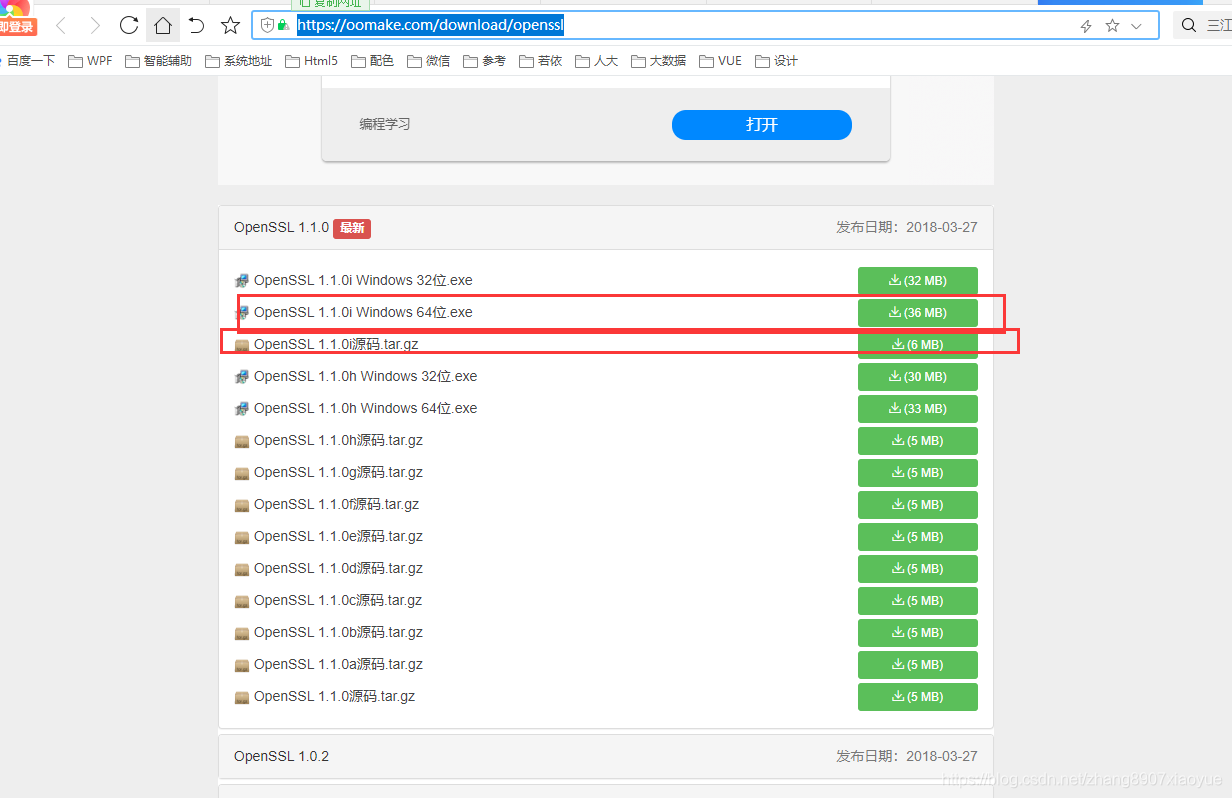
Task: Click download button for 1.1.0c源码.tar.gz
Action: (x=918, y=601)
